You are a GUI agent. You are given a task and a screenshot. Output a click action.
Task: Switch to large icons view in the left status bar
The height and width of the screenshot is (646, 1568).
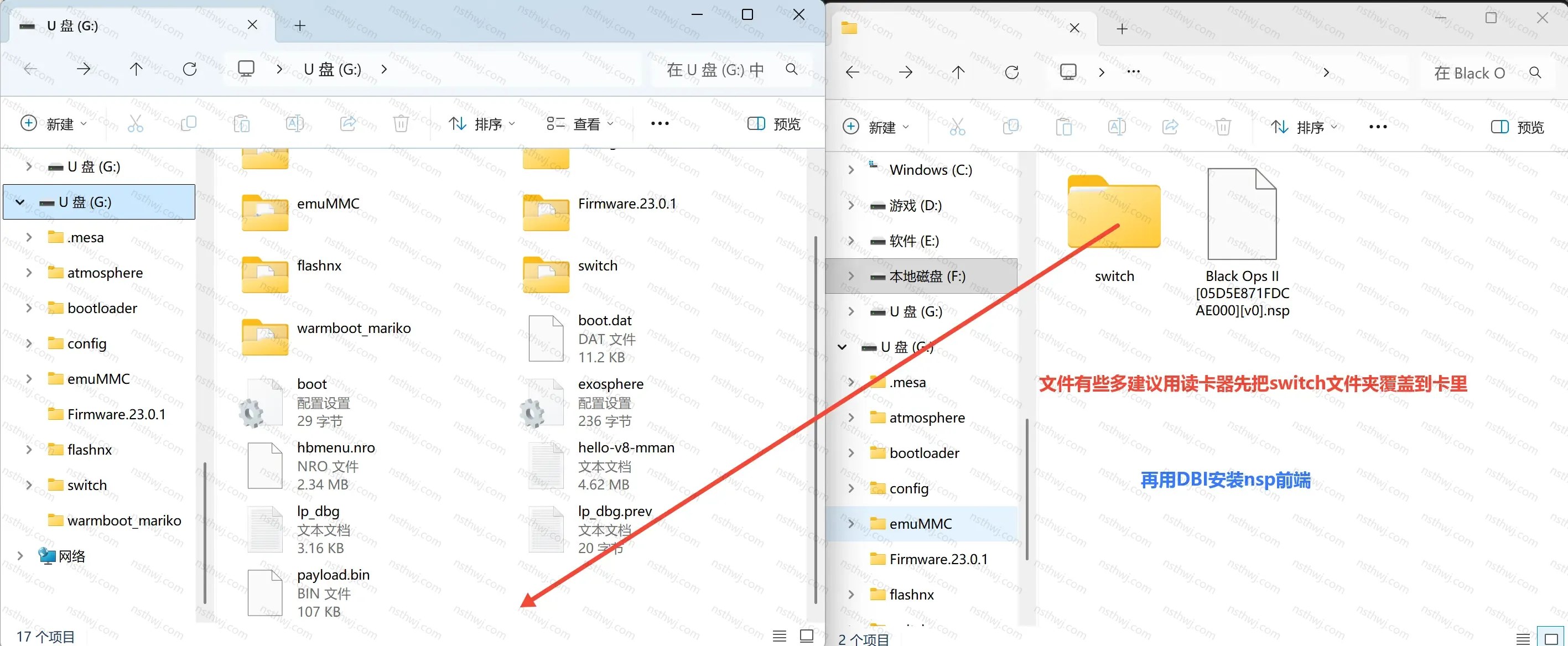[x=807, y=636]
